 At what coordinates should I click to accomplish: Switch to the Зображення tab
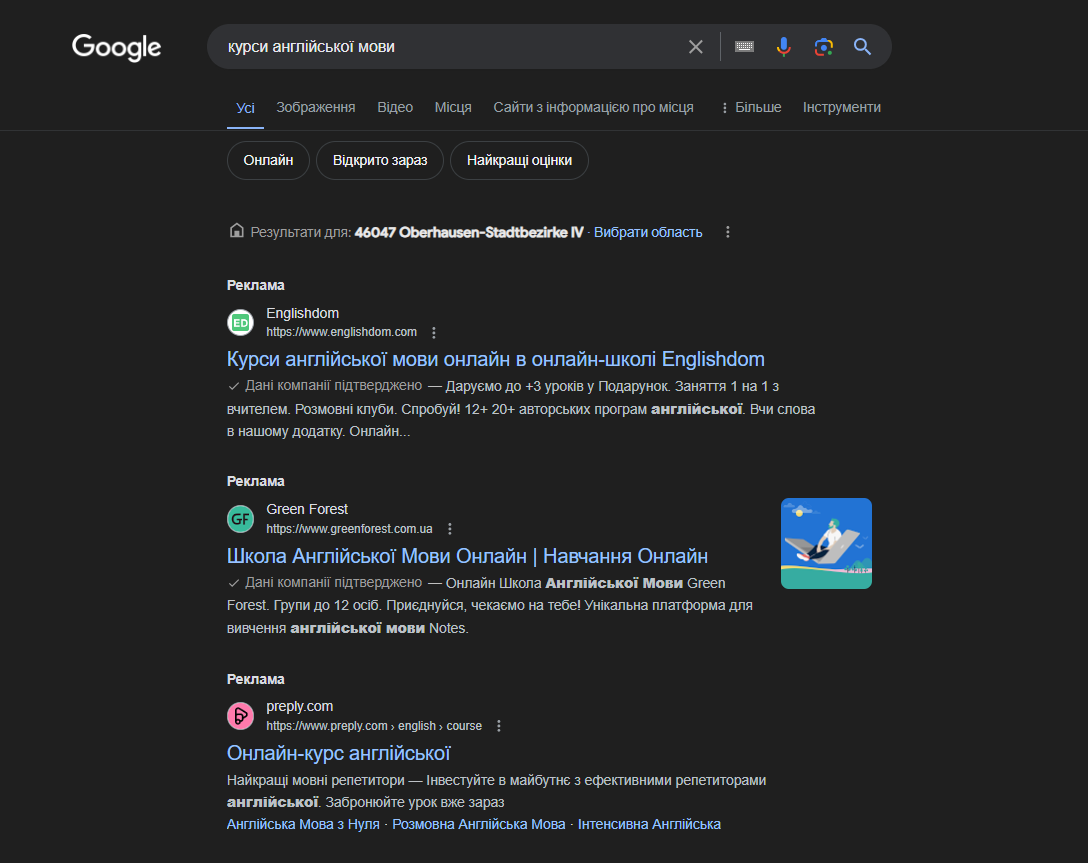pyautogui.click(x=316, y=108)
